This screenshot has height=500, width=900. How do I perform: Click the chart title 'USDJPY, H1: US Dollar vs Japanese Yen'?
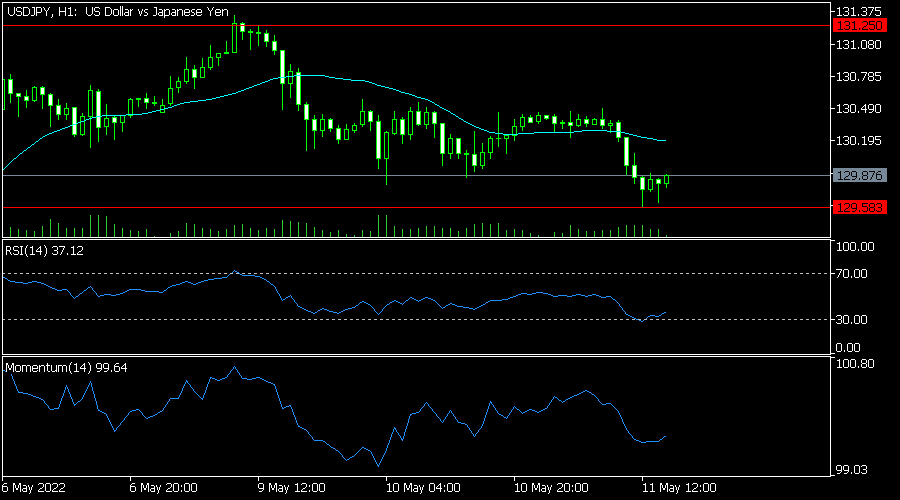(118, 11)
